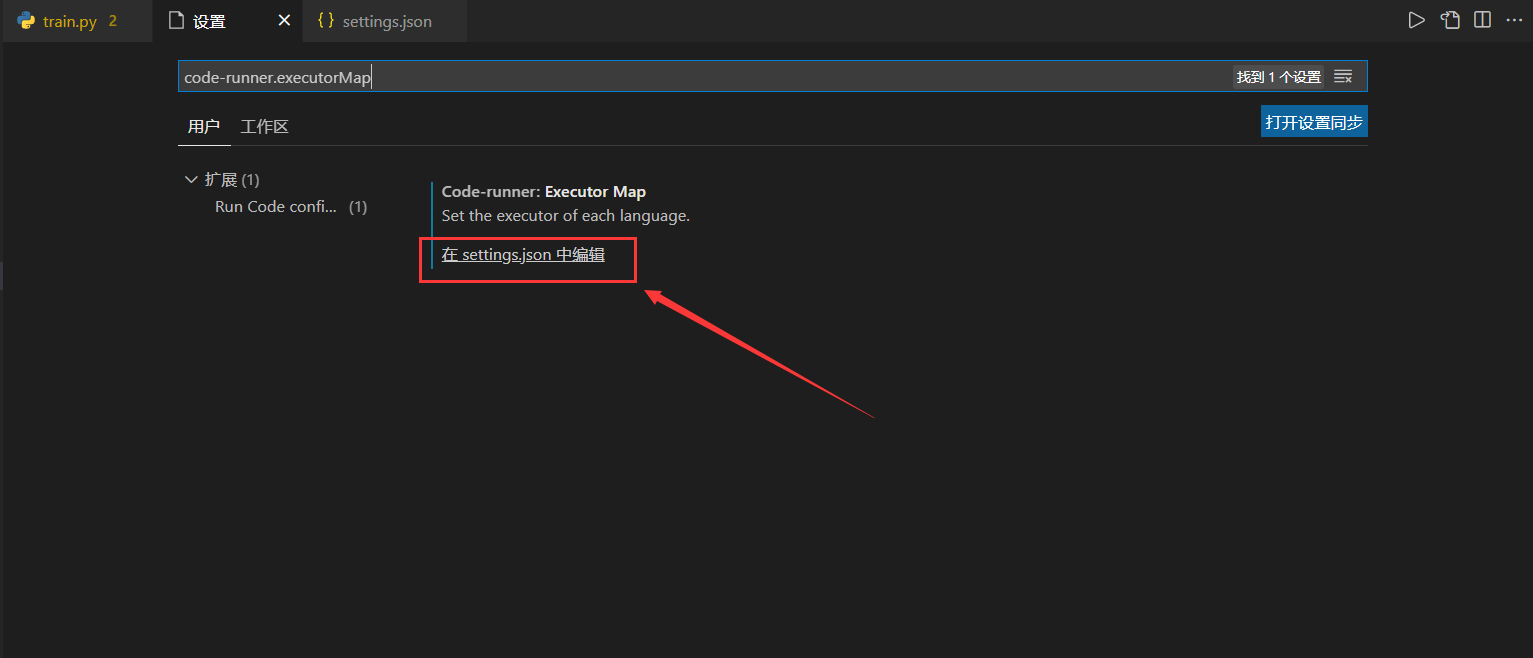Collapse the 扩展 (1) tree section
The width and height of the screenshot is (1533, 658).
coord(191,178)
